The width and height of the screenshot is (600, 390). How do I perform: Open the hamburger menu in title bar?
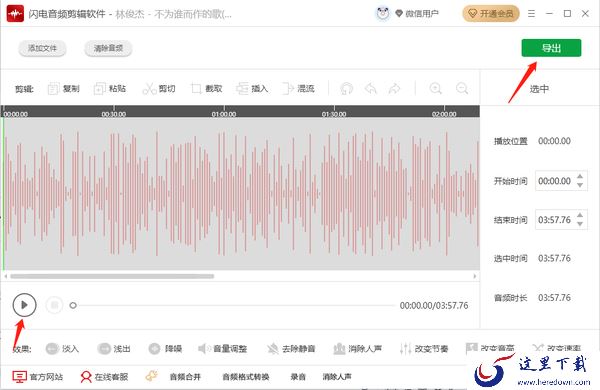[531, 14]
